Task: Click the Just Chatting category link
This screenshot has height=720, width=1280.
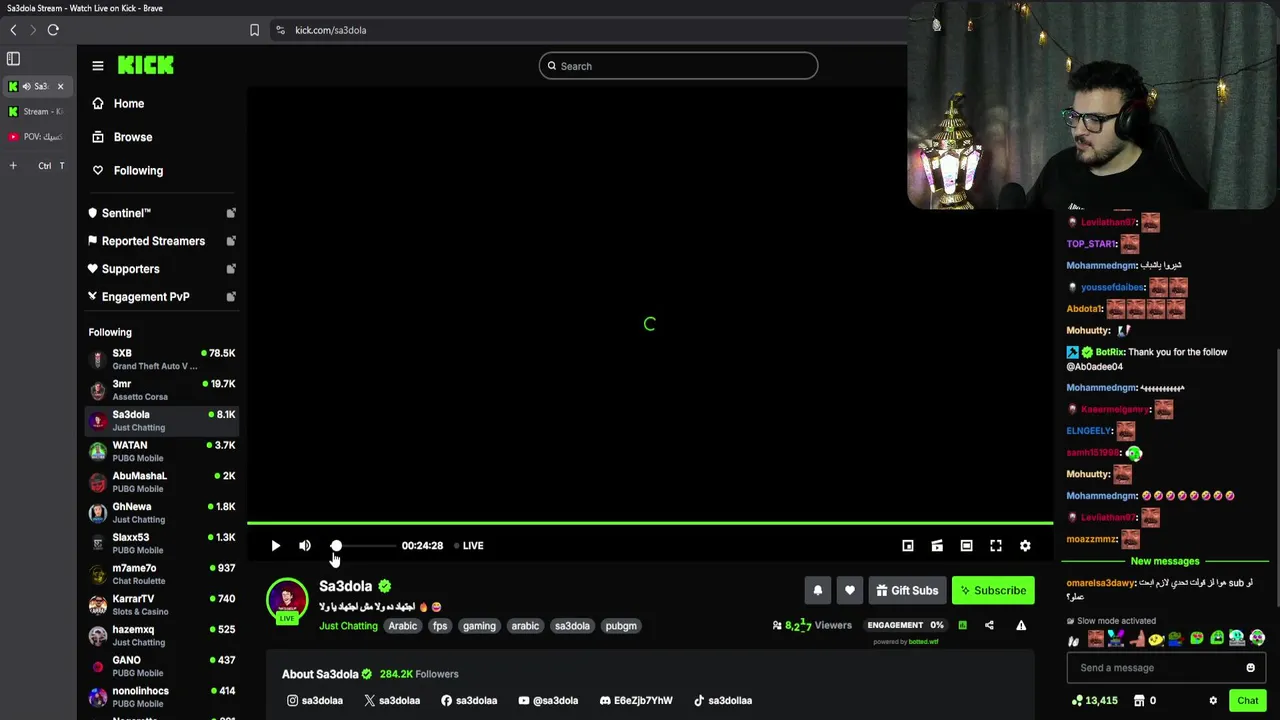Action: tap(348, 626)
